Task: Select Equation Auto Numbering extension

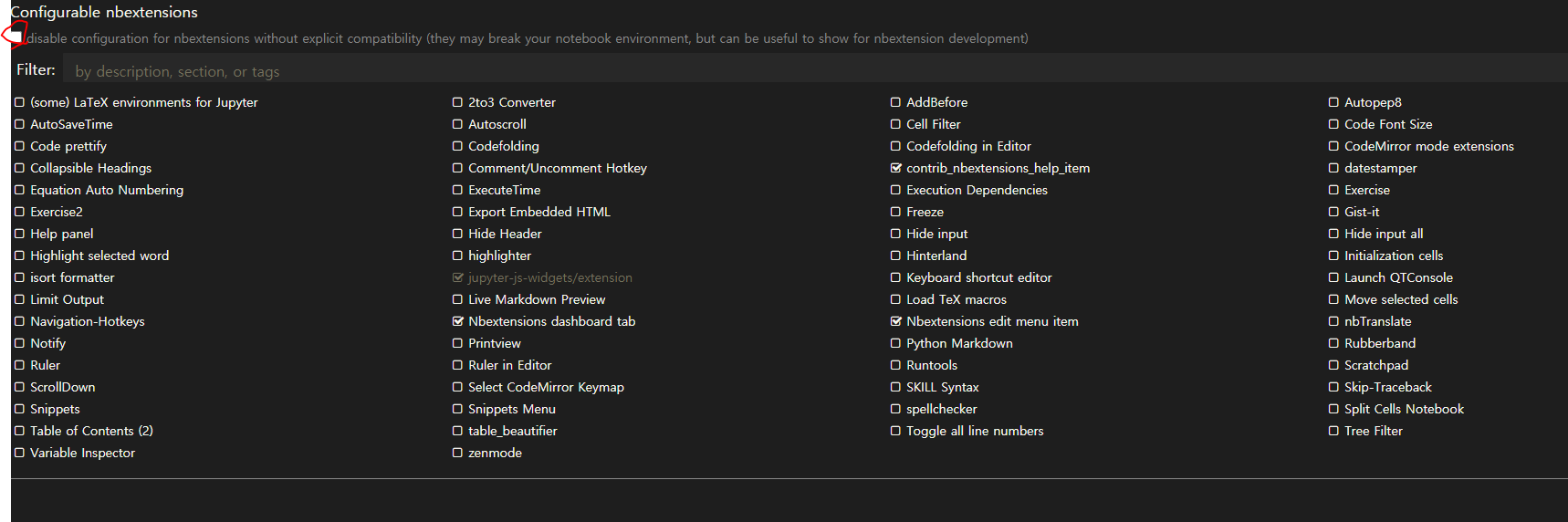Action: pyautogui.click(x=107, y=190)
